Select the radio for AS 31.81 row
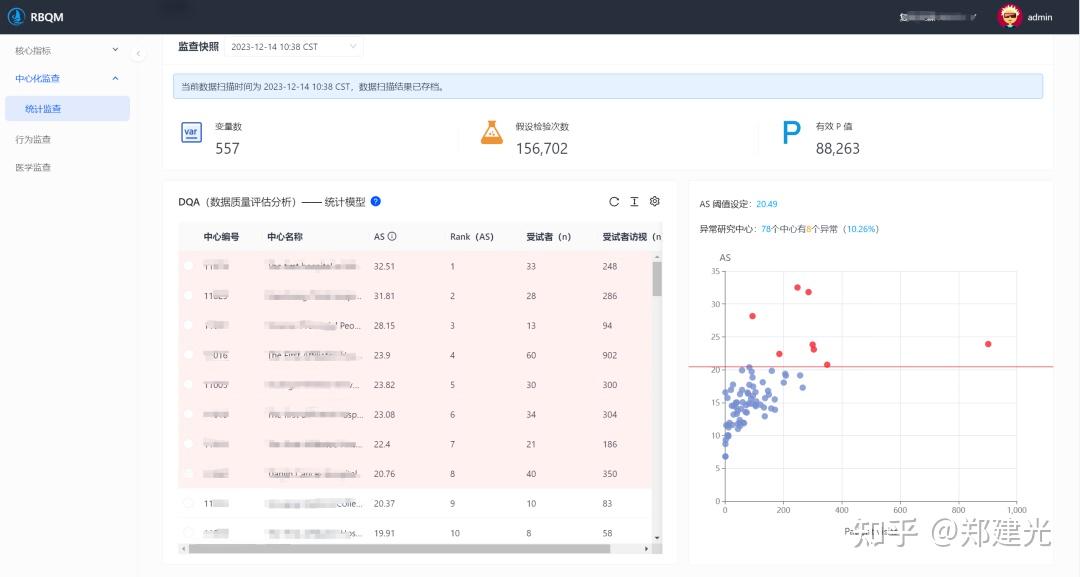 [189, 295]
